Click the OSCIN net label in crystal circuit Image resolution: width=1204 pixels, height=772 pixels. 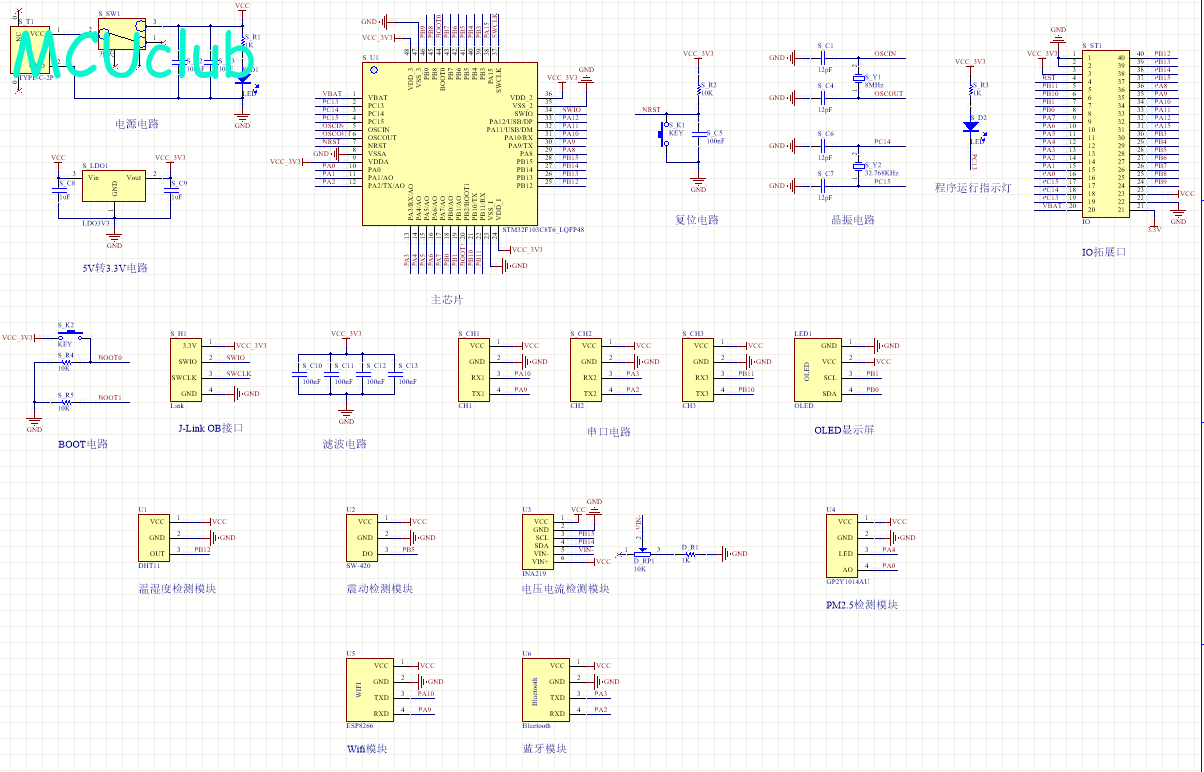885,53
